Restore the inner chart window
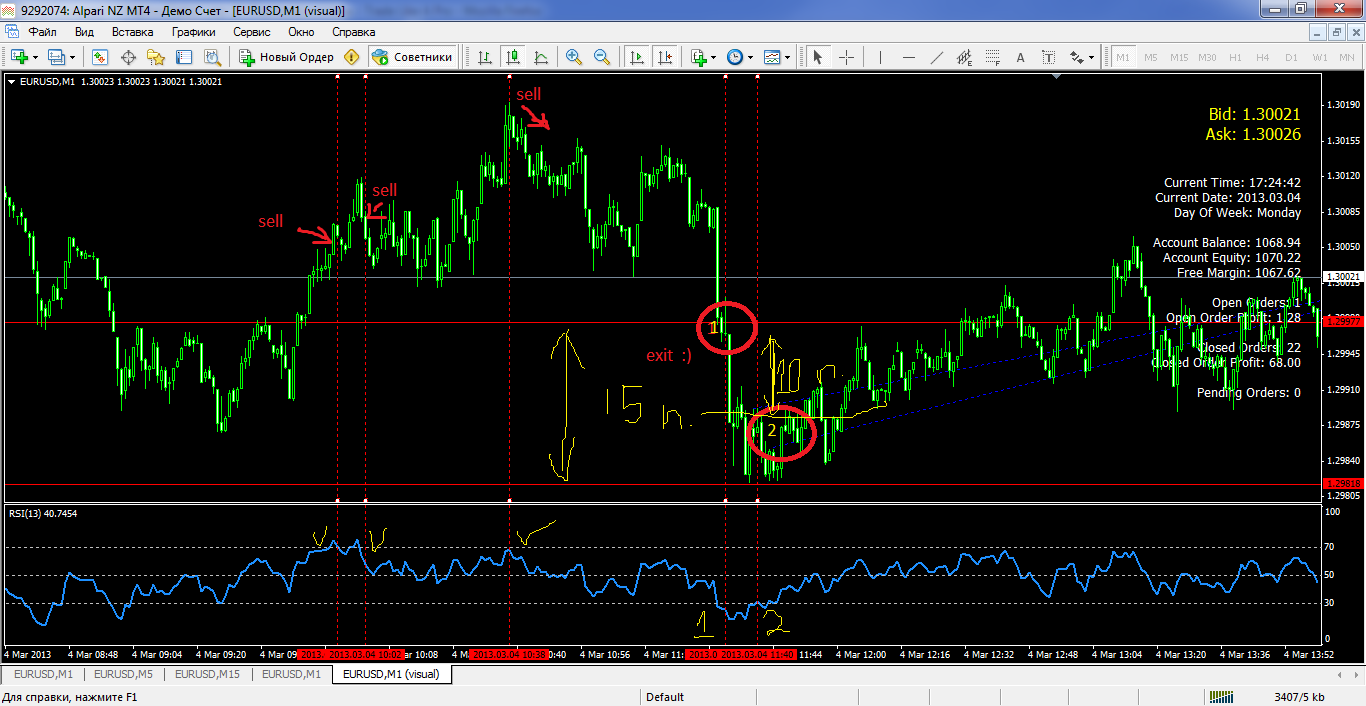This screenshot has width=1366, height=706. click(1337, 32)
